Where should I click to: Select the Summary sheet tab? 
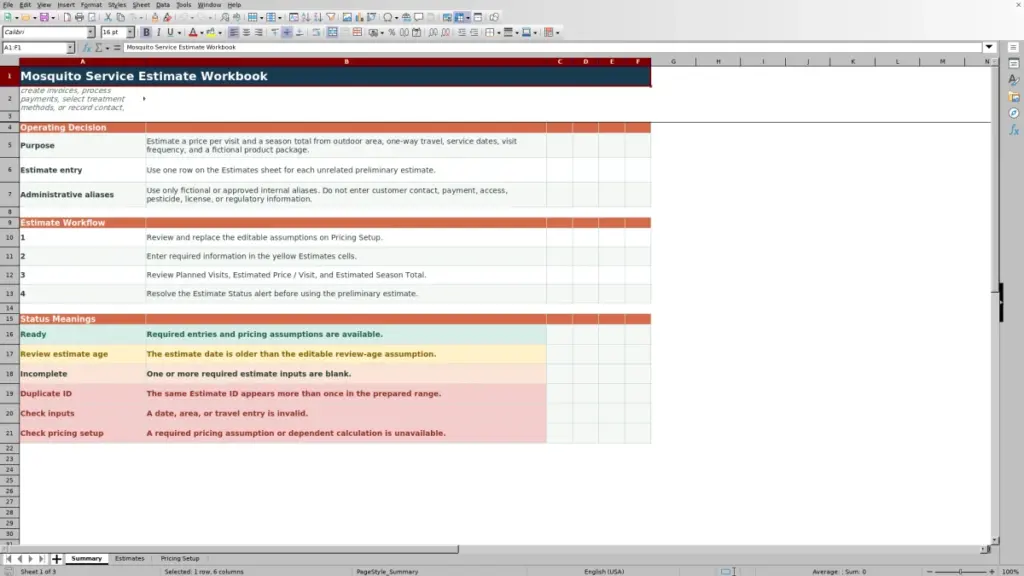pyautogui.click(x=86, y=558)
